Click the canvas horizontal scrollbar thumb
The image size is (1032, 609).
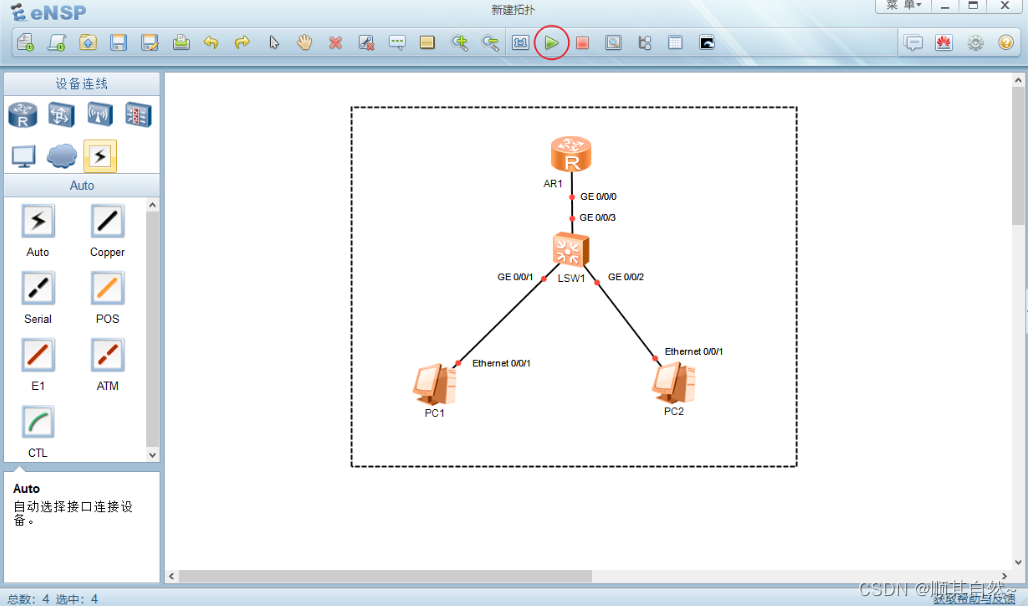click(386, 576)
